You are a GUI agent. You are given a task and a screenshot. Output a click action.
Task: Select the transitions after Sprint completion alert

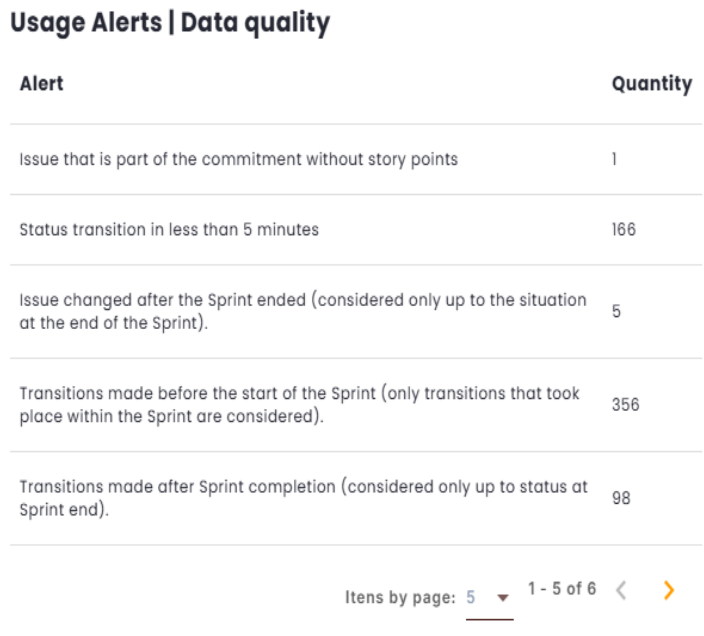(302, 497)
